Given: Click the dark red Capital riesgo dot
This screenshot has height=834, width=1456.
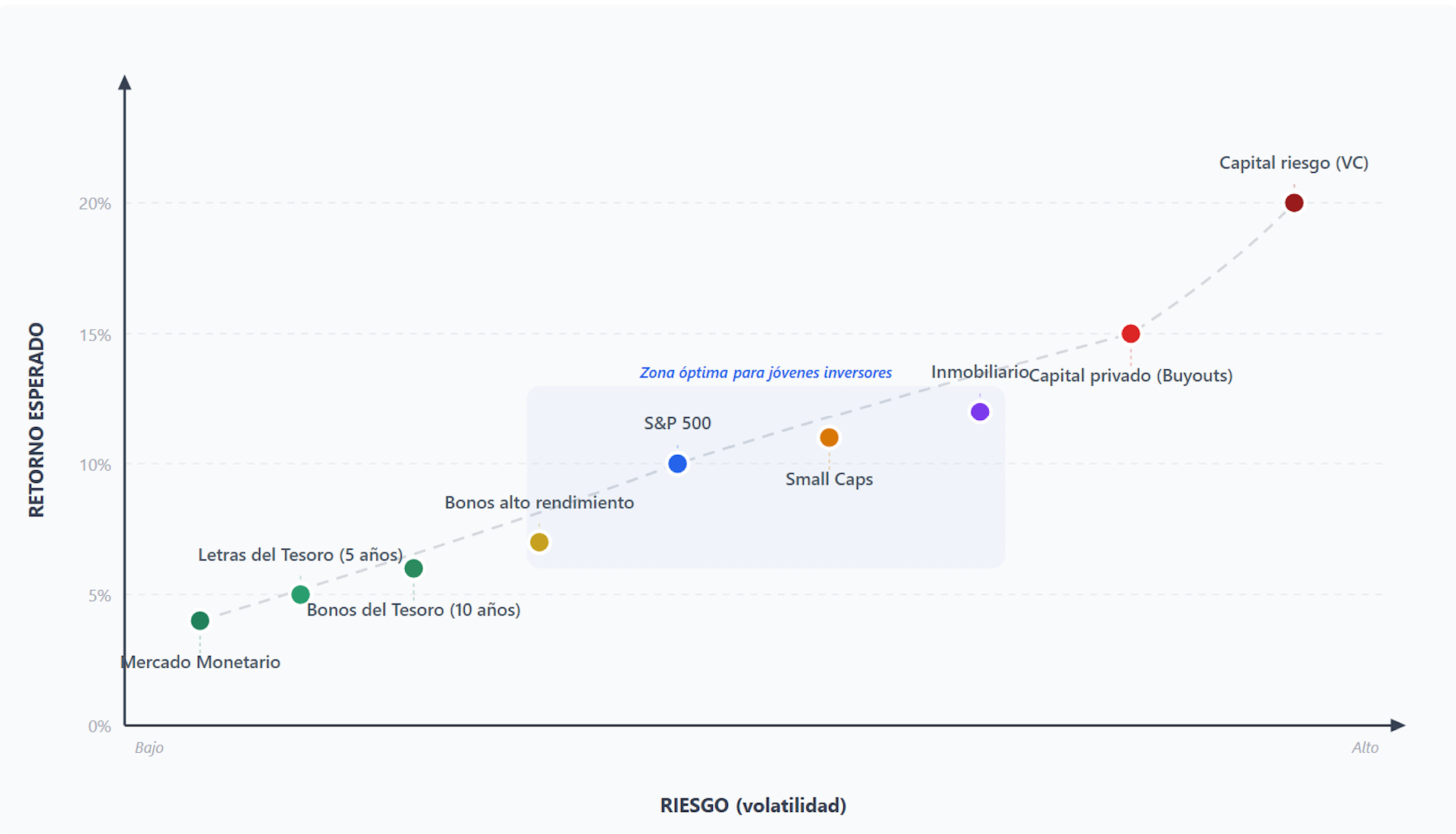Looking at the screenshot, I should tap(1294, 203).
